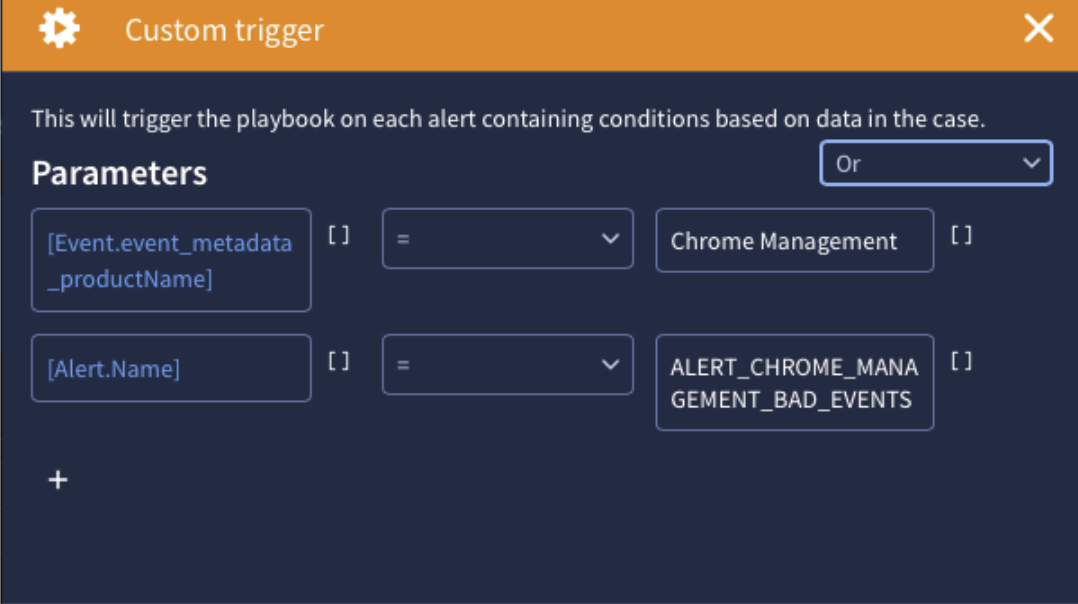Open the Or logic operator dropdown

935,163
